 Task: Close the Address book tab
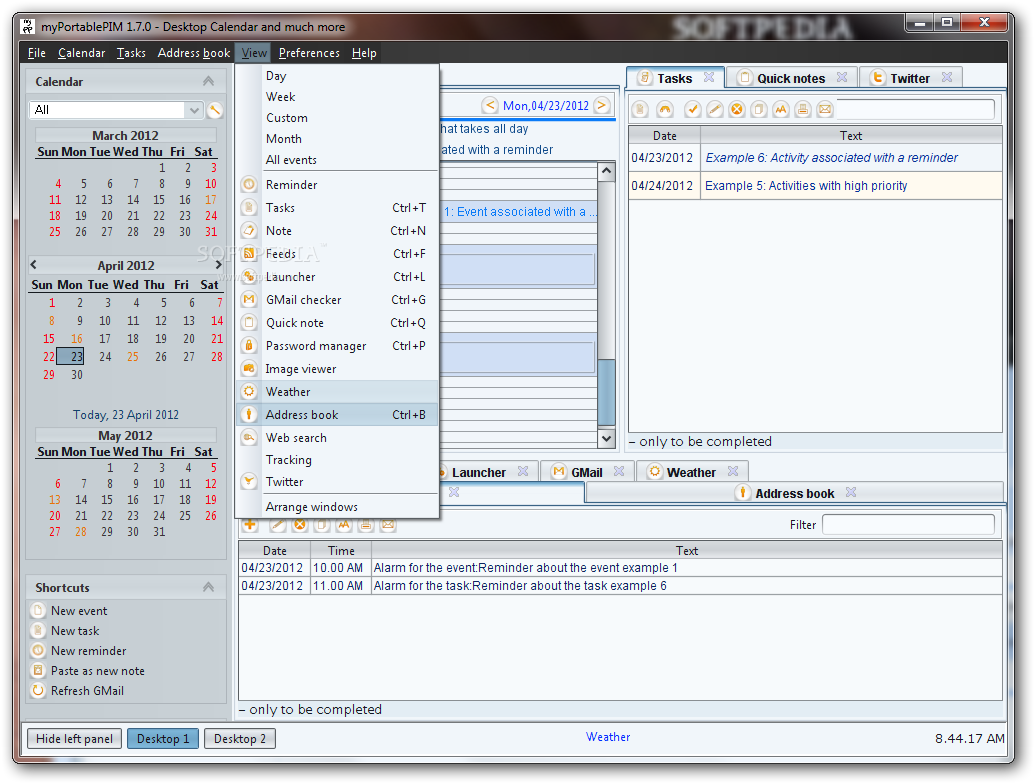pyautogui.click(x=851, y=492)
